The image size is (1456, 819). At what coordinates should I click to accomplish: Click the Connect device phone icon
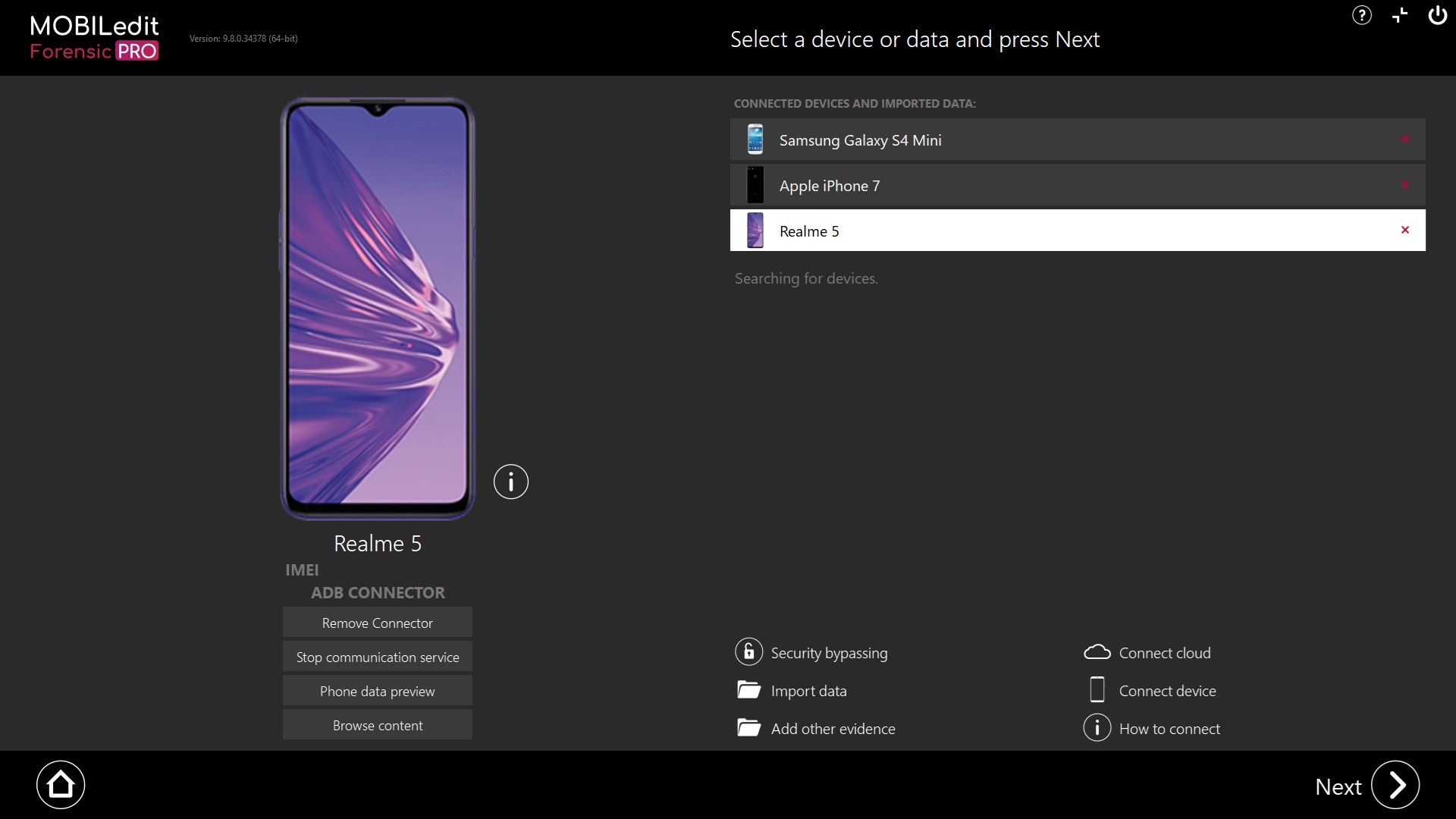1097,690
